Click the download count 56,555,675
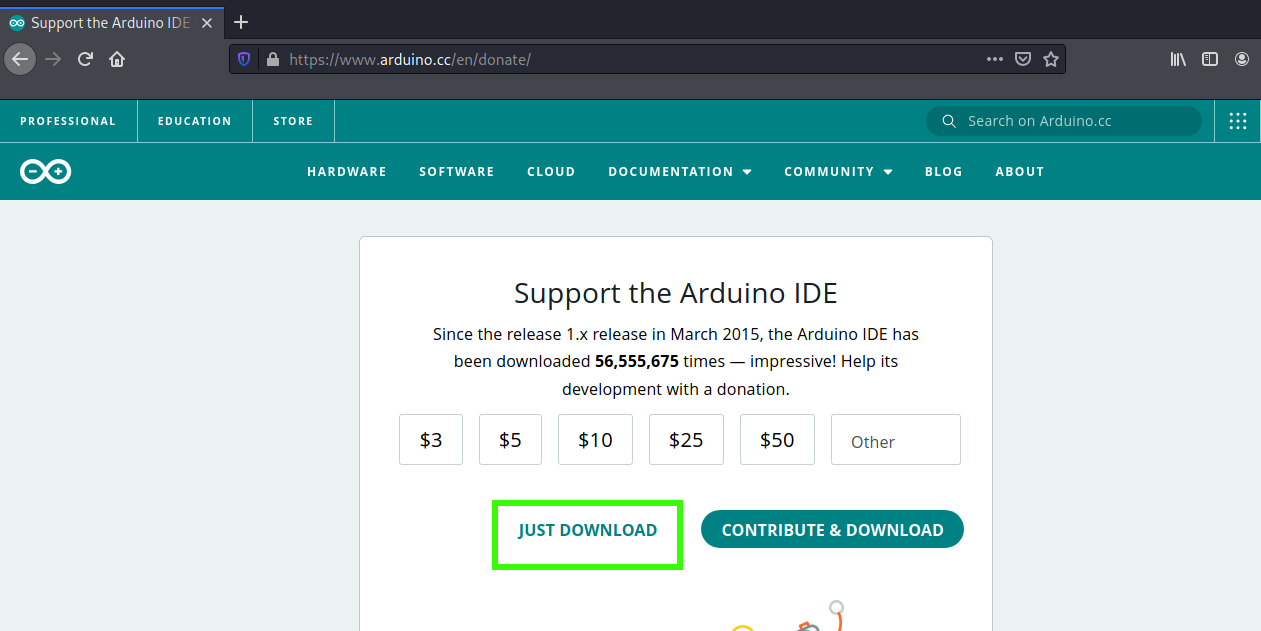Viewport: 1261px width, 631px height. [x=637, y=361]
